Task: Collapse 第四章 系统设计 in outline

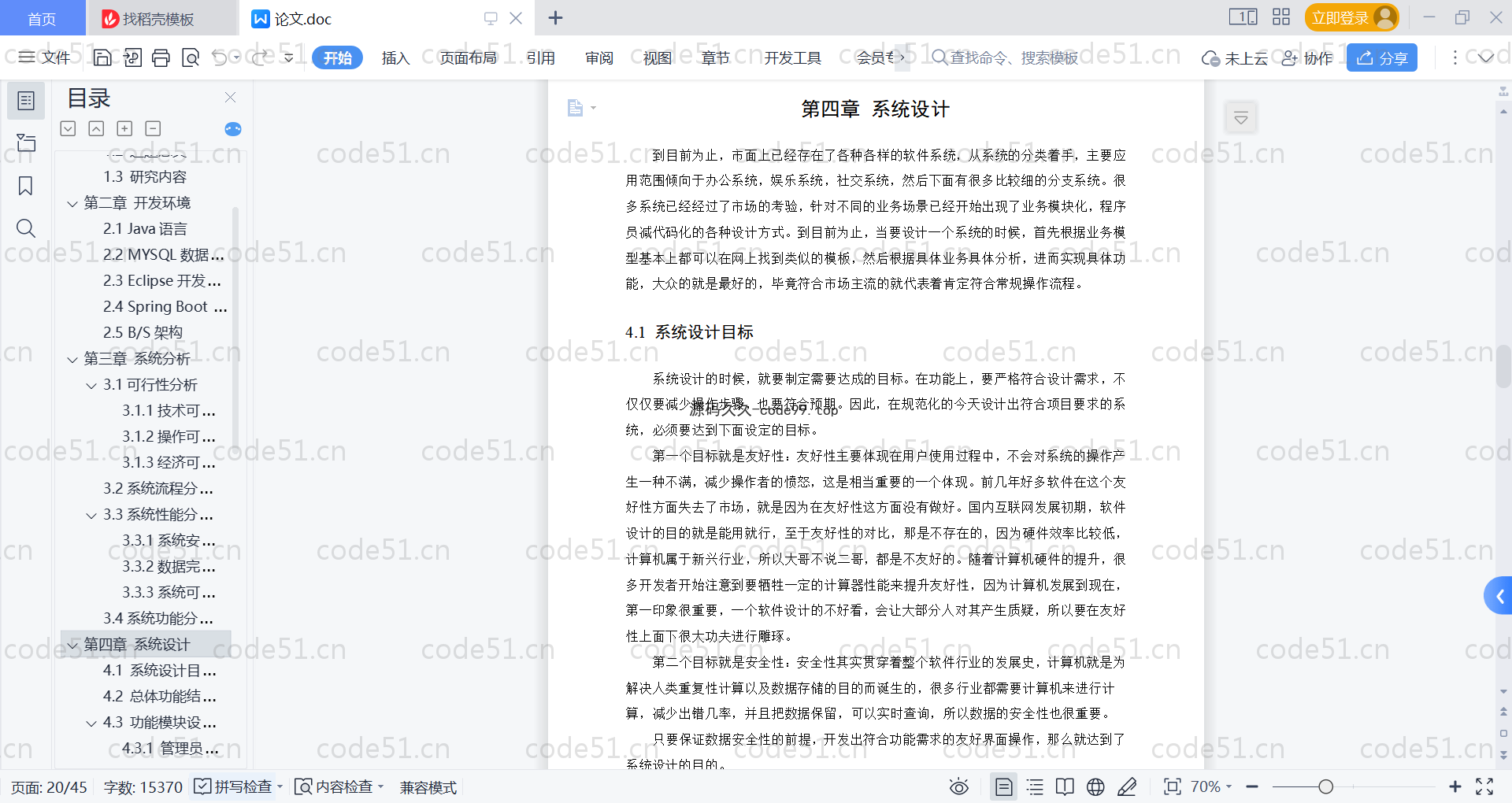Action: (72, 646)
